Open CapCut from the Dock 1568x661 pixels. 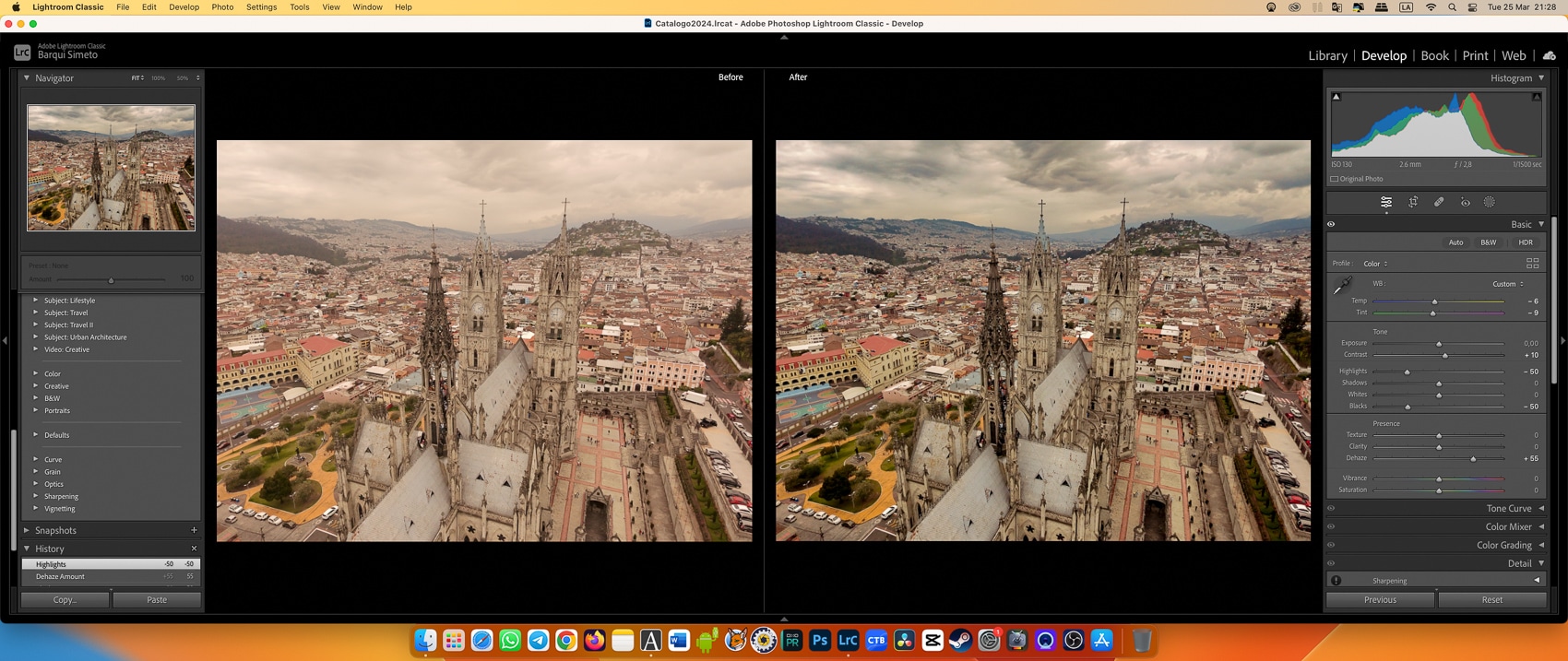[932, 640]
